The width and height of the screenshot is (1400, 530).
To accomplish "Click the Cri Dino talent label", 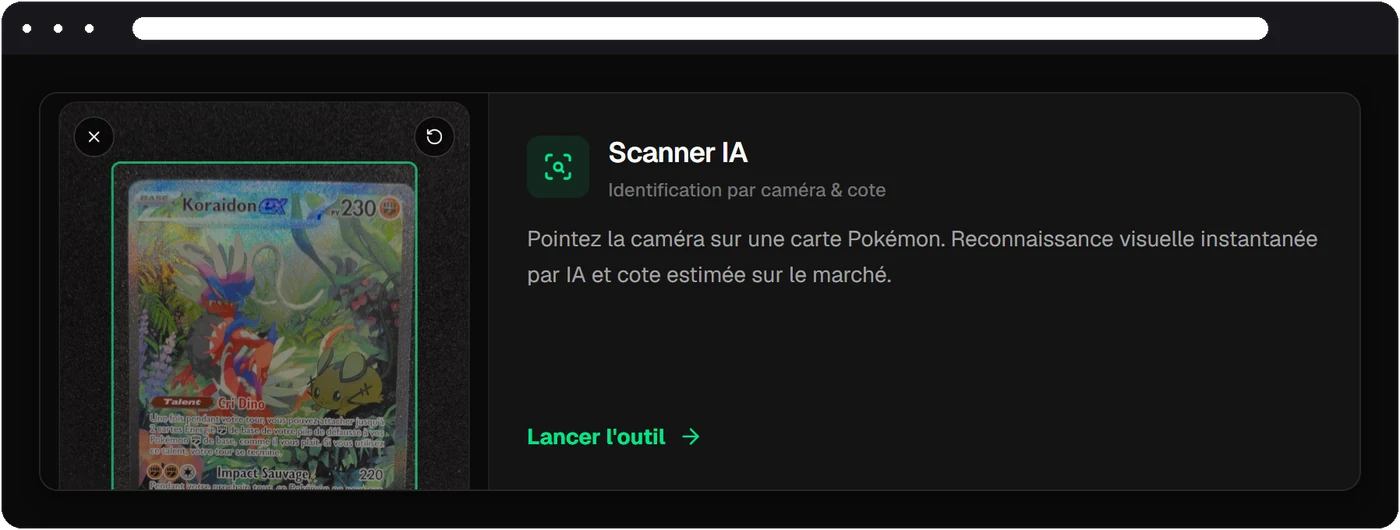I will 239,402.
